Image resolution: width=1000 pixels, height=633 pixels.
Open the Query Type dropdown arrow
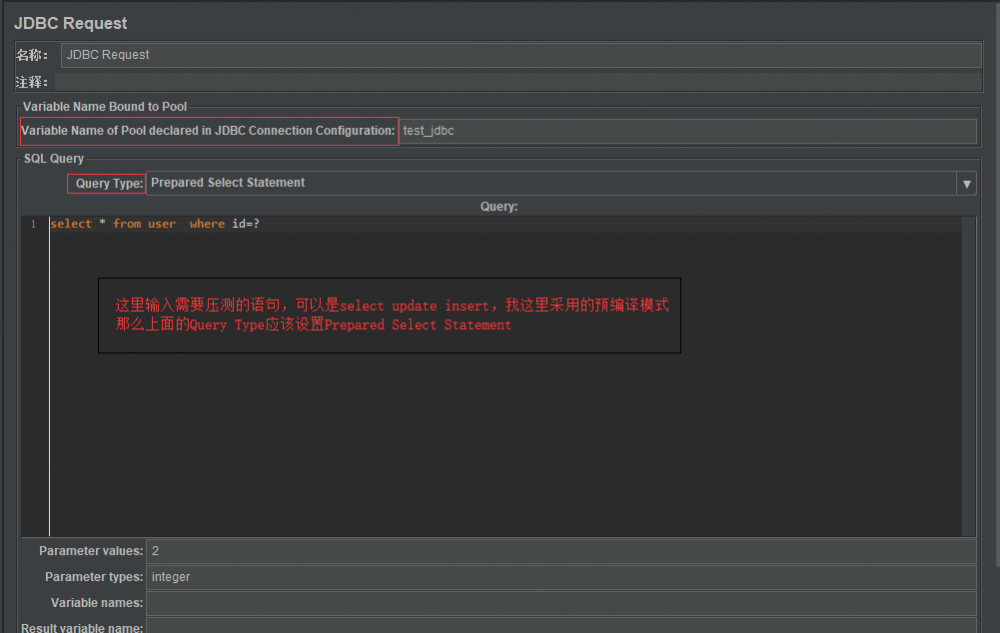(966, 184)
